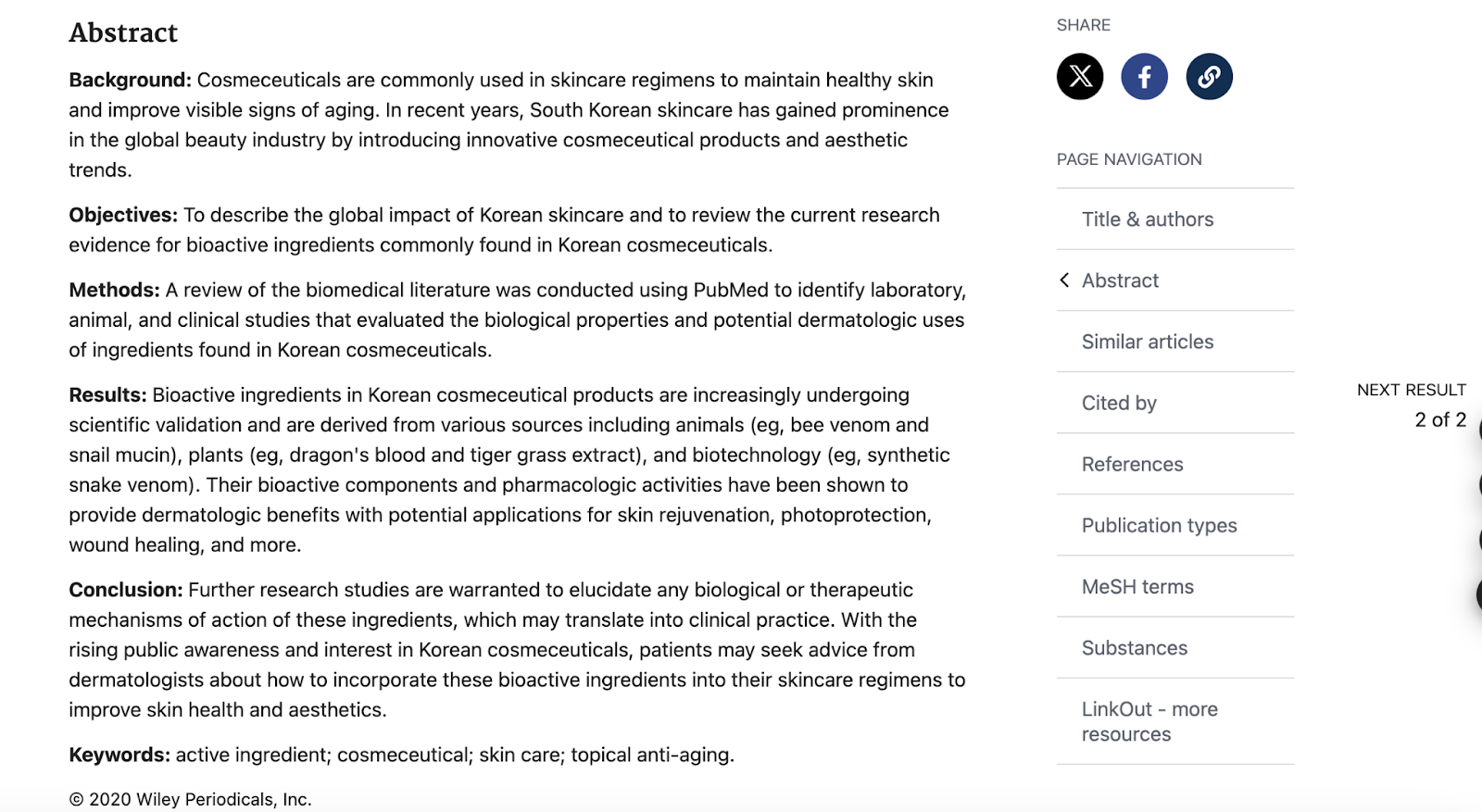This screenshot has height=812, width=1482.
Task: Share article on X (Twitter)
Action: [x=1080, y=76]
